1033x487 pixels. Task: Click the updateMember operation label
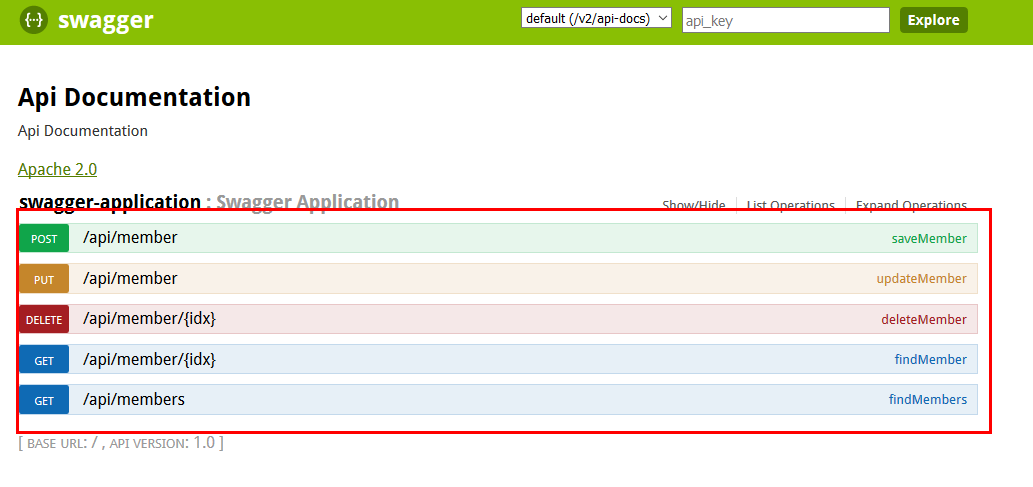click(x=922, y=279)
